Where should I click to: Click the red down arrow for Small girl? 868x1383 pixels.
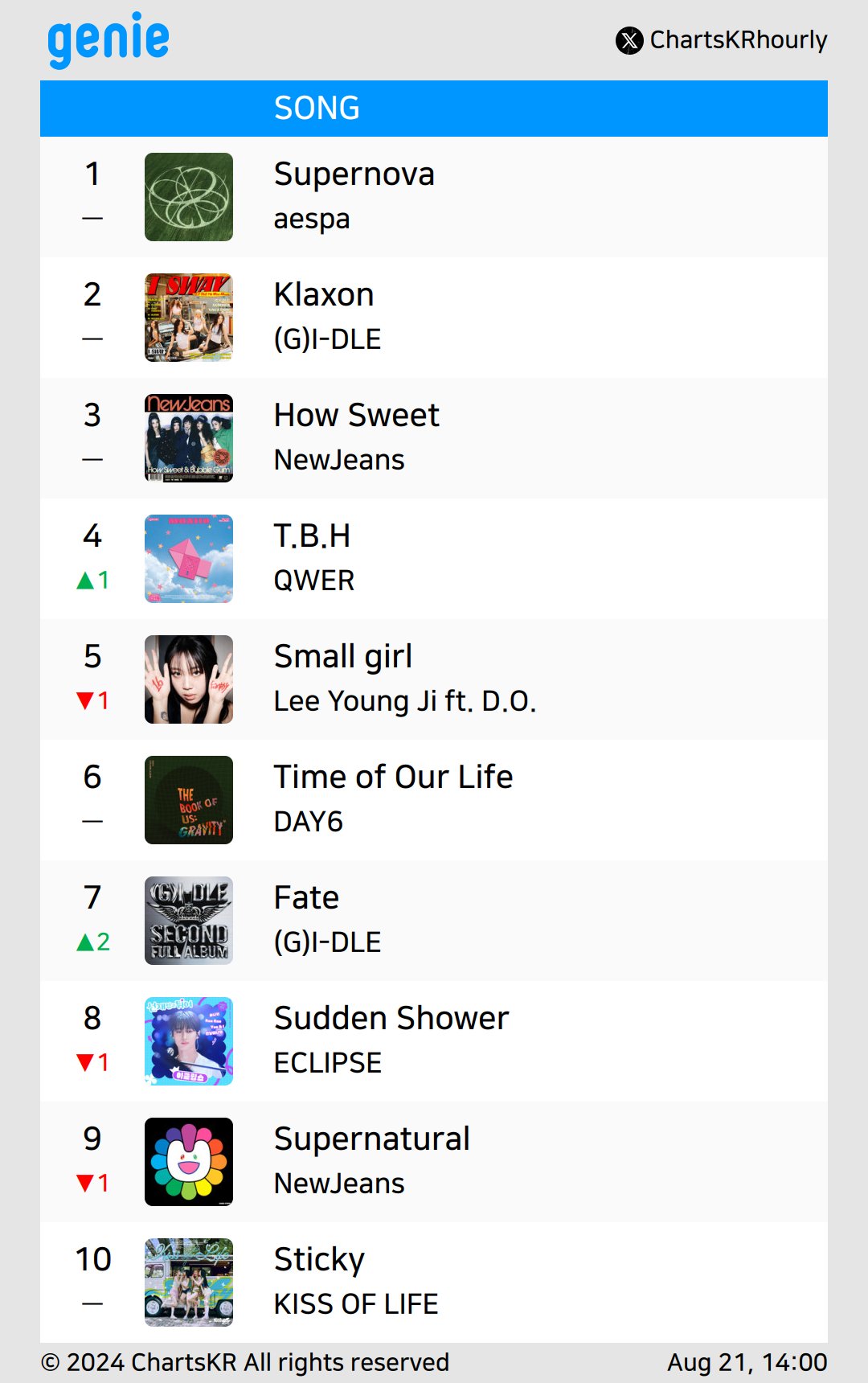click(x=85, y=700)
